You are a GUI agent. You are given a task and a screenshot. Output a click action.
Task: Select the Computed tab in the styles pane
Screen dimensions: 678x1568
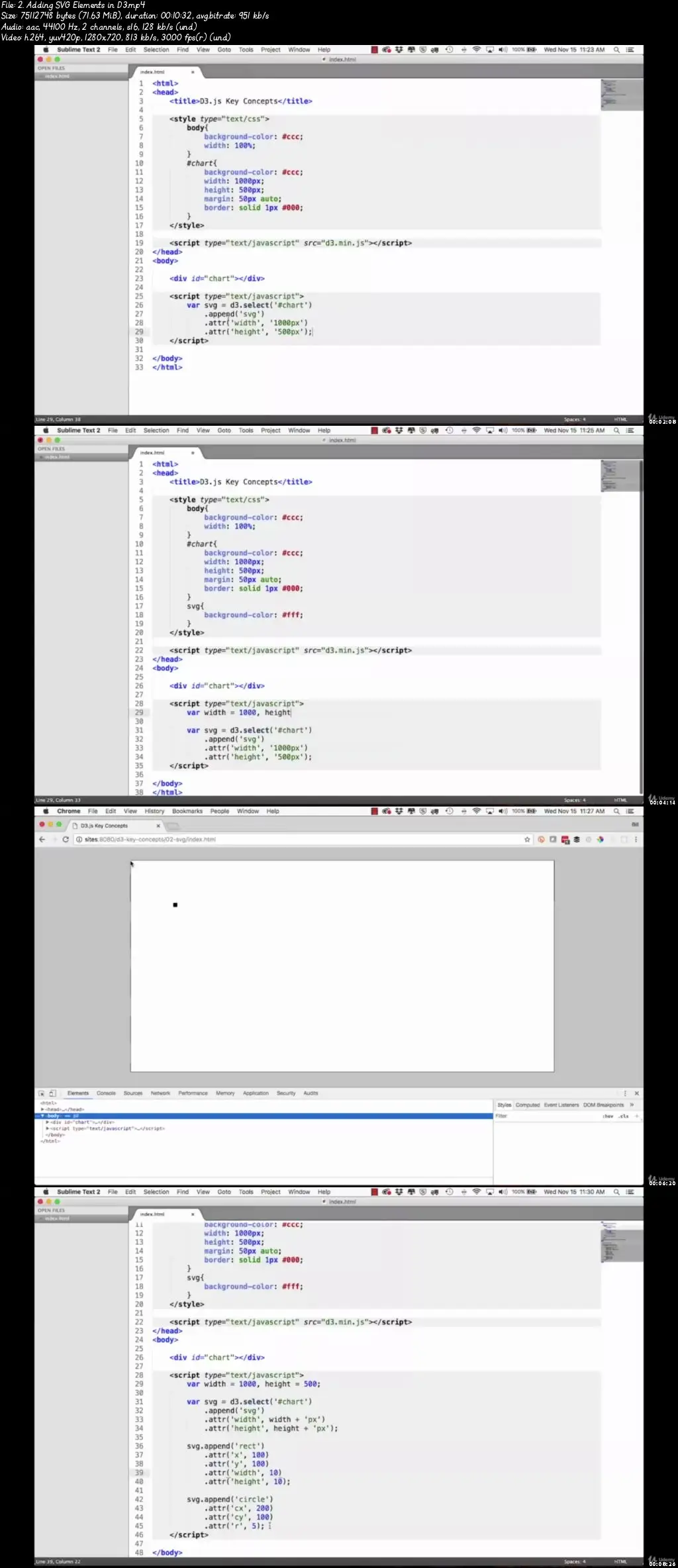[x=528, y=1104]
